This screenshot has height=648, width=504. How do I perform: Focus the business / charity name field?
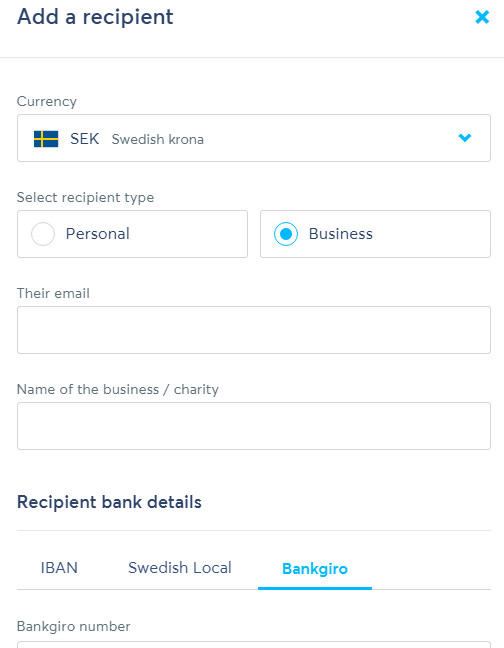(x=254, y=426)
